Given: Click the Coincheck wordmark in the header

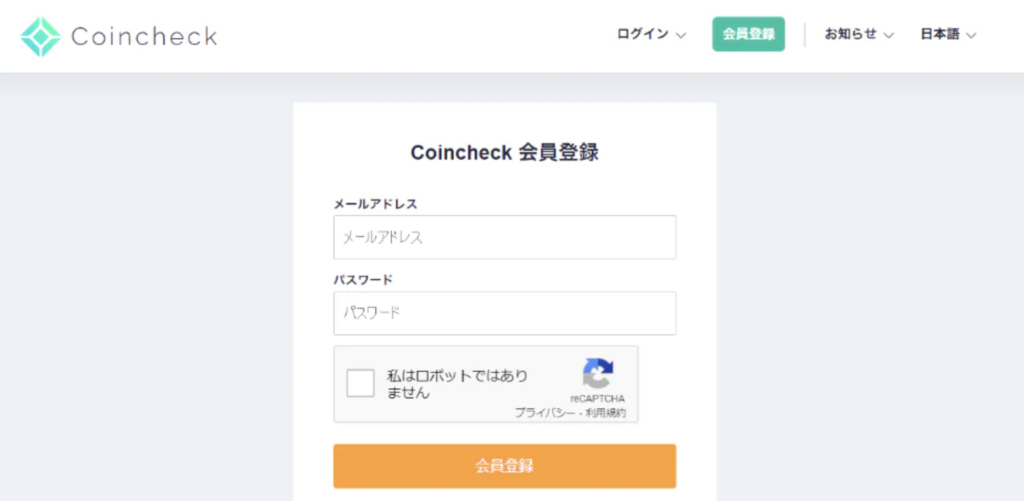Looking at the screenshot, I should 144,37.
